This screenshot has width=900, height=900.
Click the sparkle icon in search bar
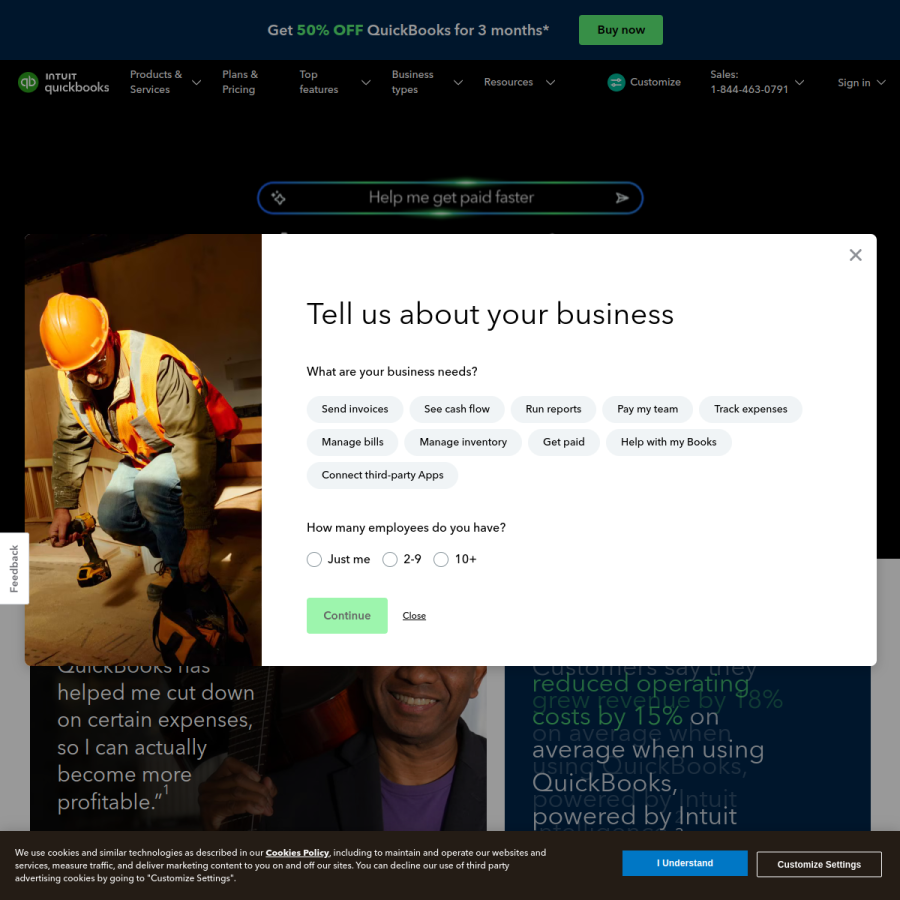point(278,198)
